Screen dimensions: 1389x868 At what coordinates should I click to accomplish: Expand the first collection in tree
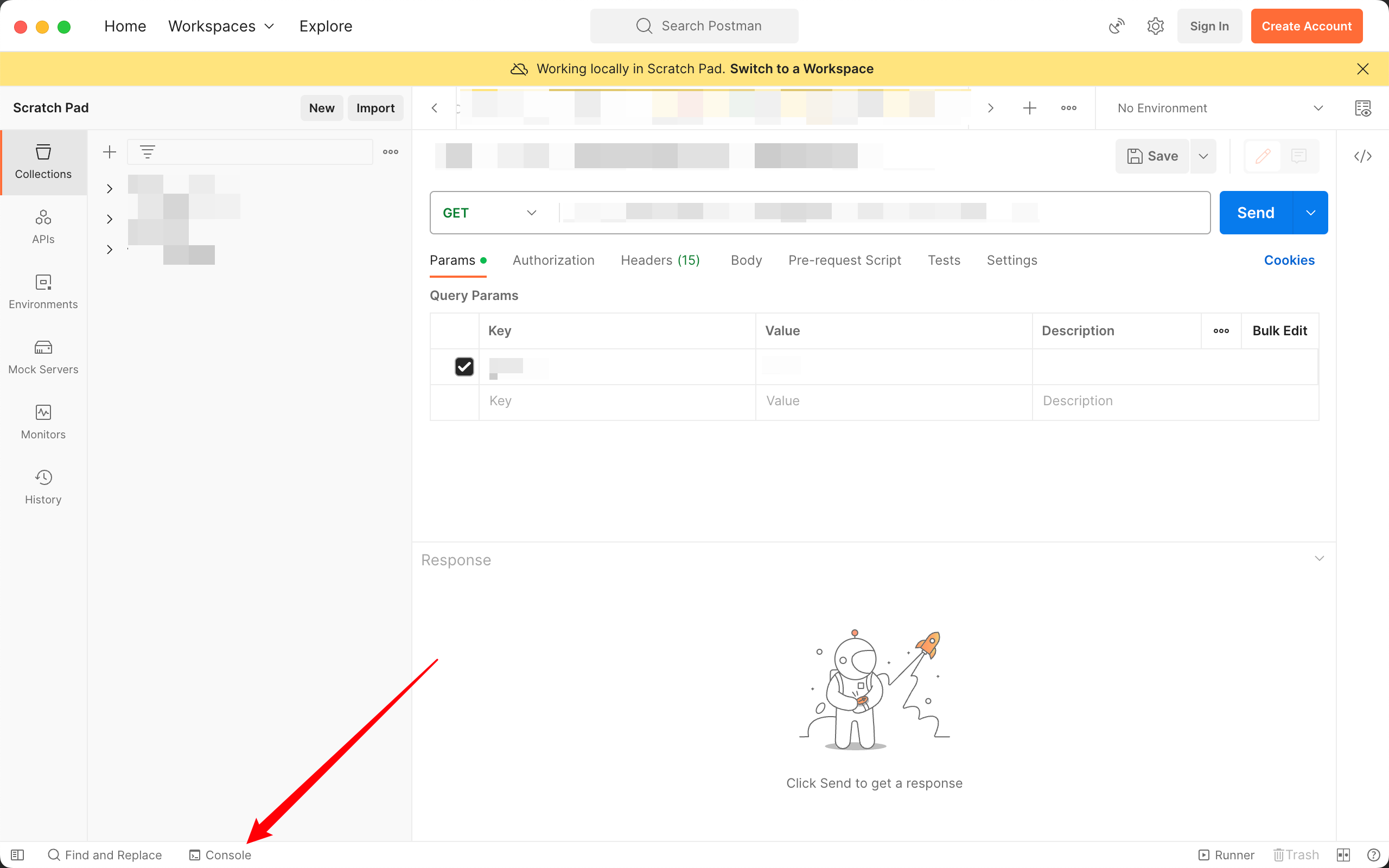pos(109,189)
